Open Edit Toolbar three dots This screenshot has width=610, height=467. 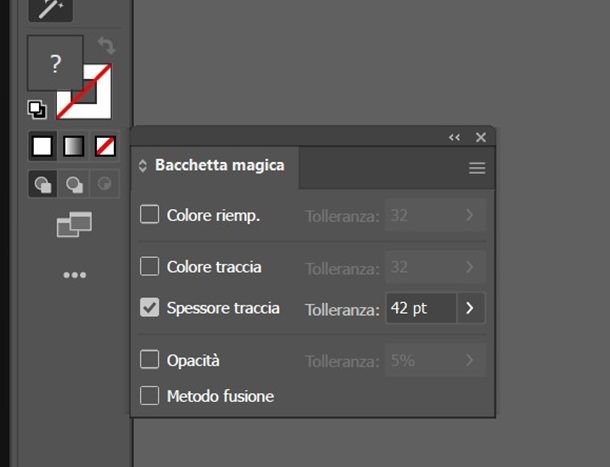[x=74, y=275]
